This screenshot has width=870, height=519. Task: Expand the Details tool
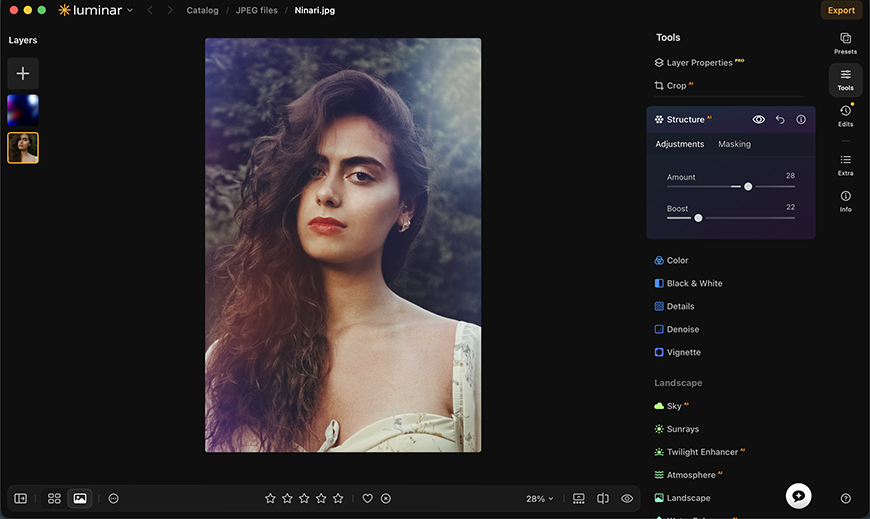[x=674, y=306]
